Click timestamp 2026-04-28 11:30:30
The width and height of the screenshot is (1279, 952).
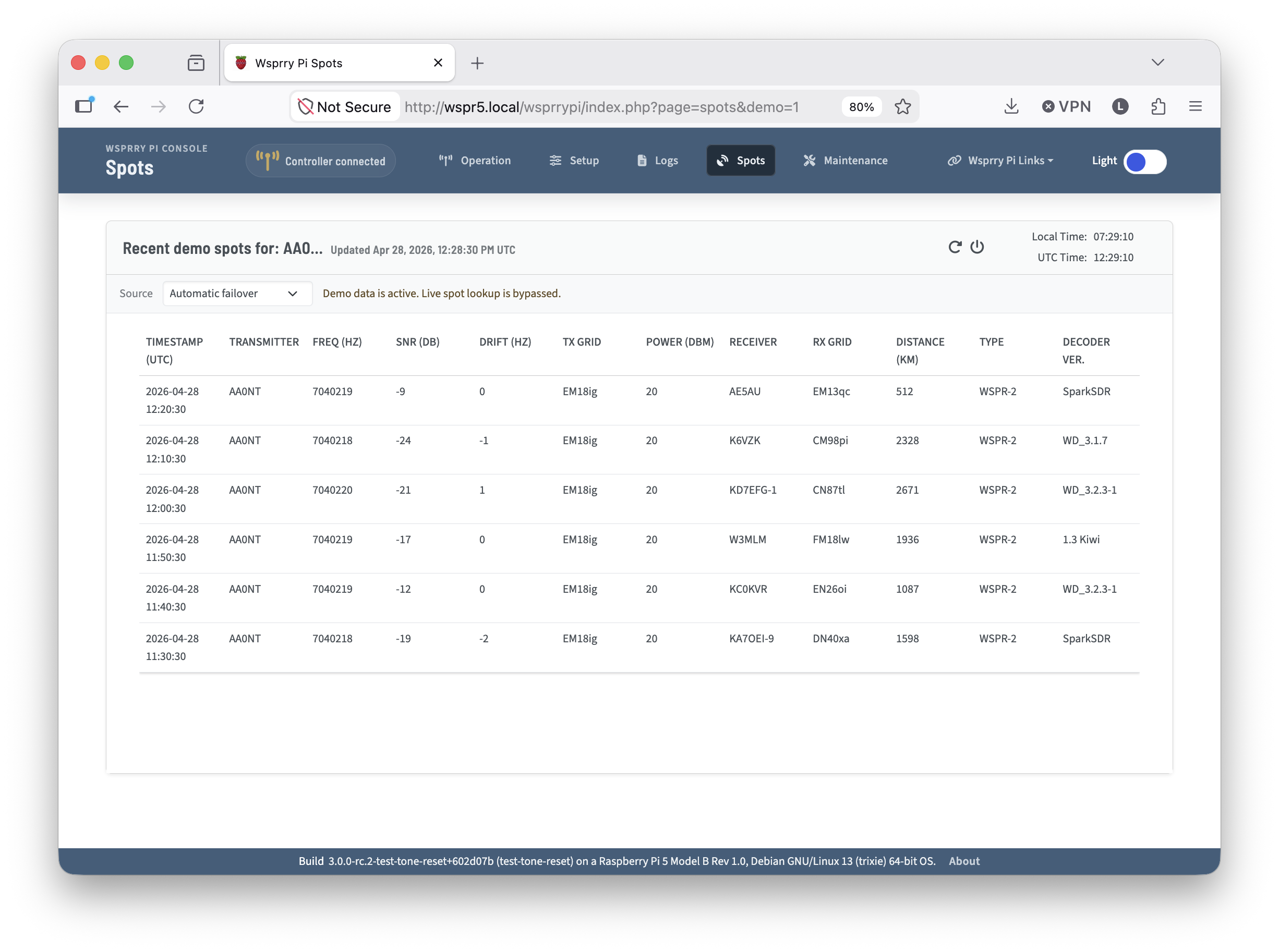tap(172, 647)
